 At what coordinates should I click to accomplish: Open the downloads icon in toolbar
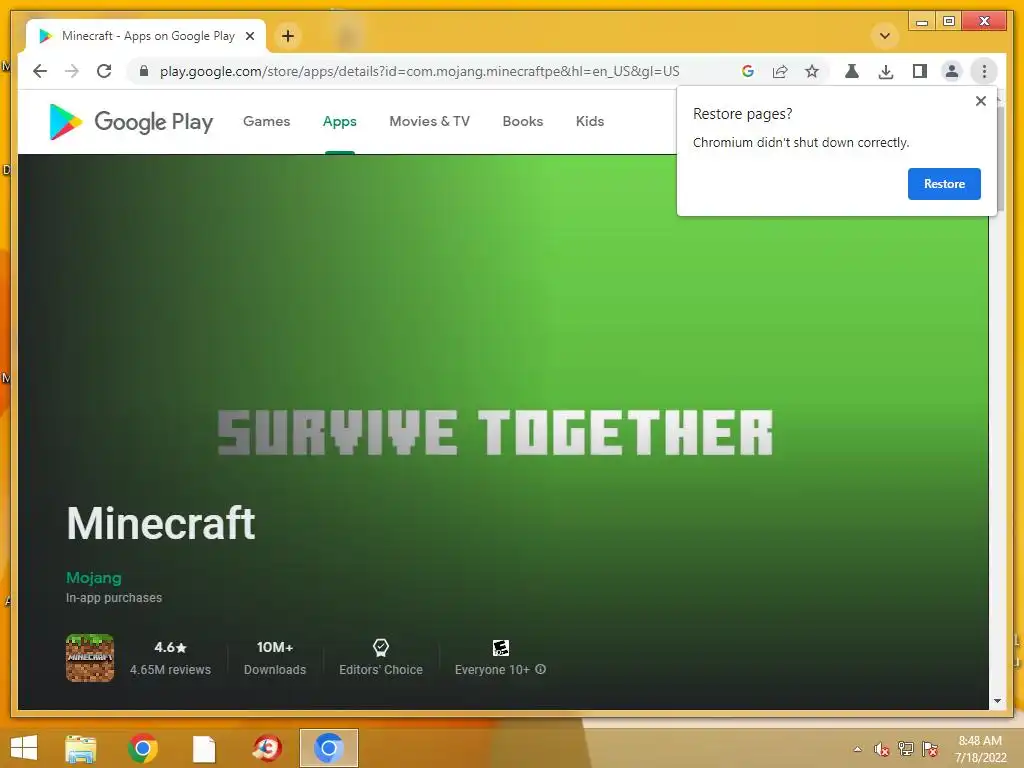(886, 71)
